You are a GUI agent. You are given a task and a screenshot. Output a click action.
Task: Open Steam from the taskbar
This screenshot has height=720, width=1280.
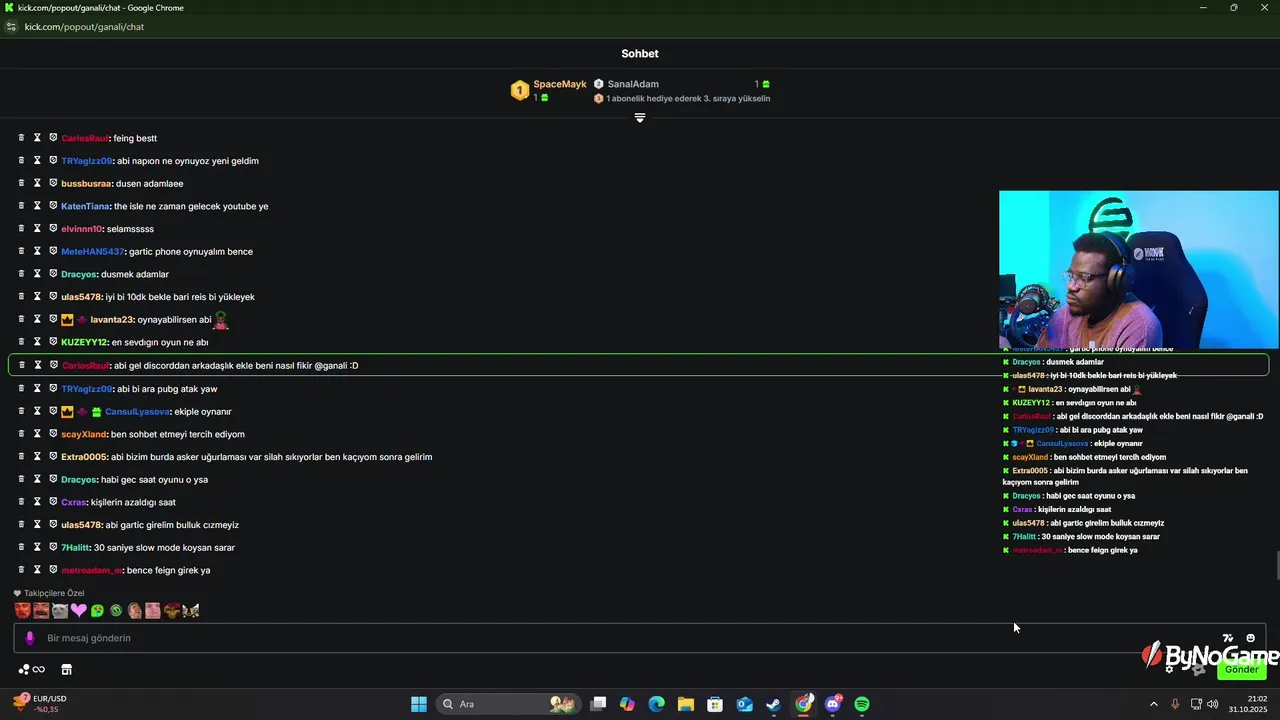774,704
